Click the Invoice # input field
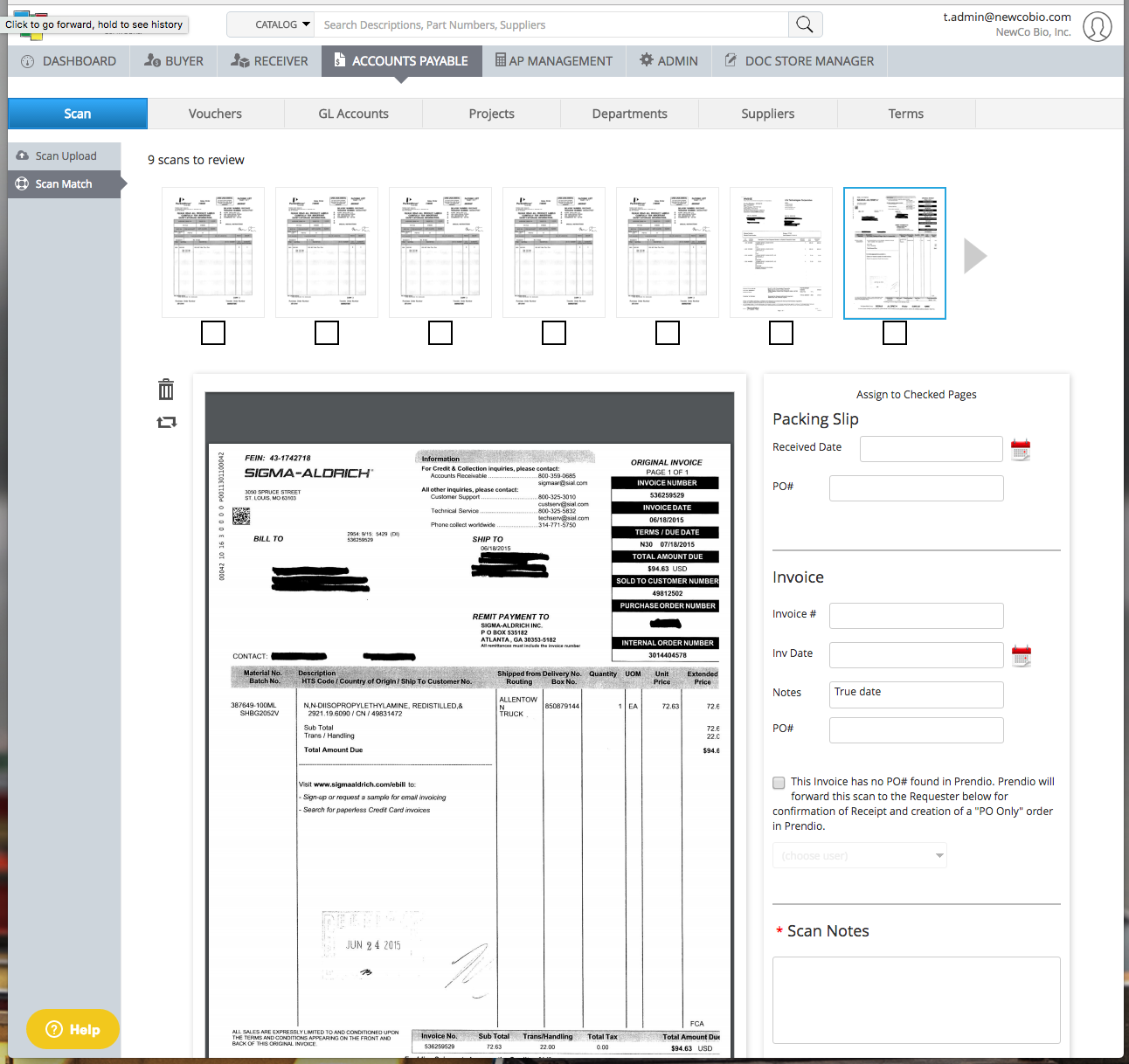This screenshot has width=1129, height=1064. click(917, 616)
